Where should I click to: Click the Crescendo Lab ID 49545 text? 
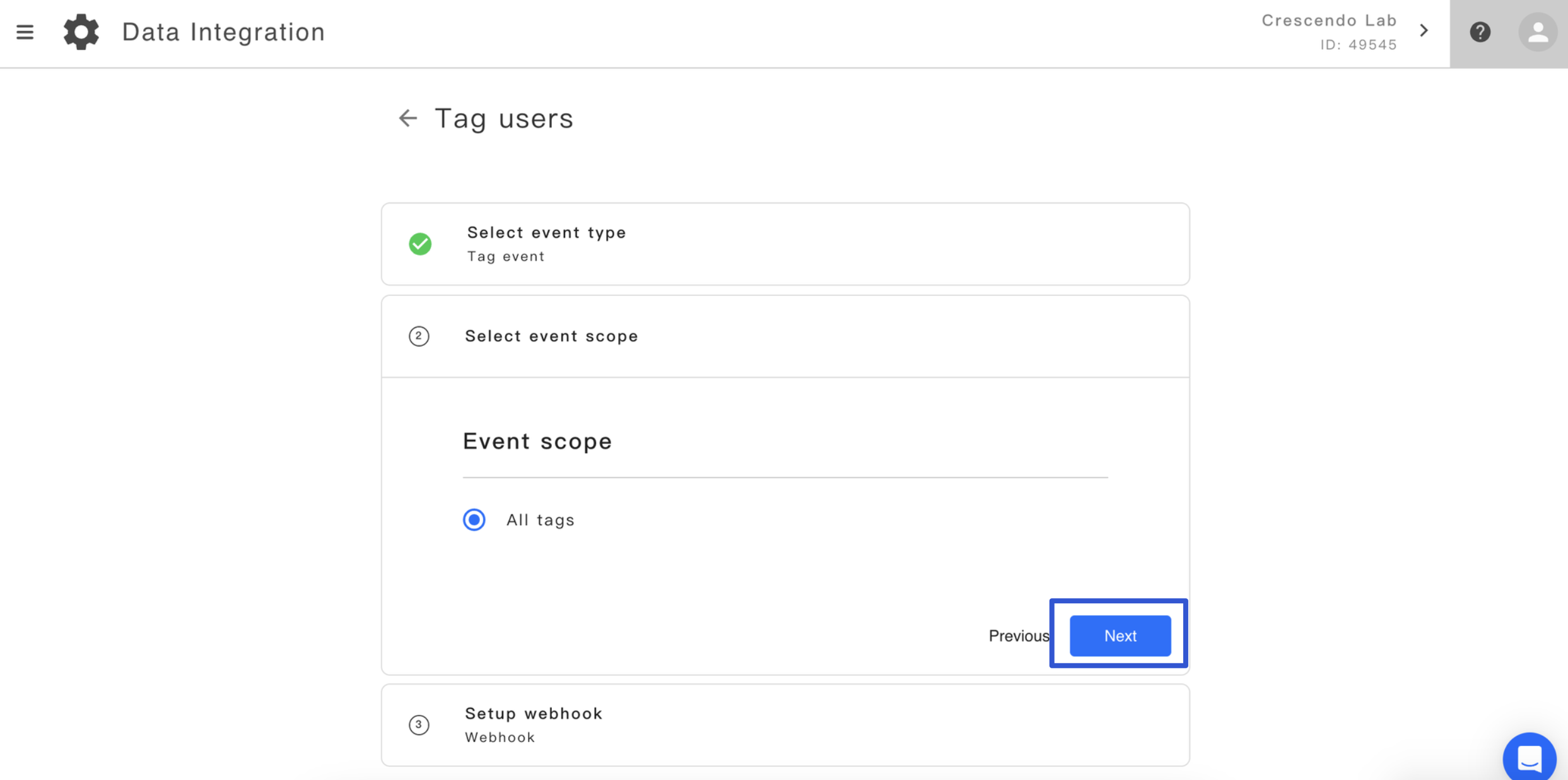click(x=1329, y=32)
